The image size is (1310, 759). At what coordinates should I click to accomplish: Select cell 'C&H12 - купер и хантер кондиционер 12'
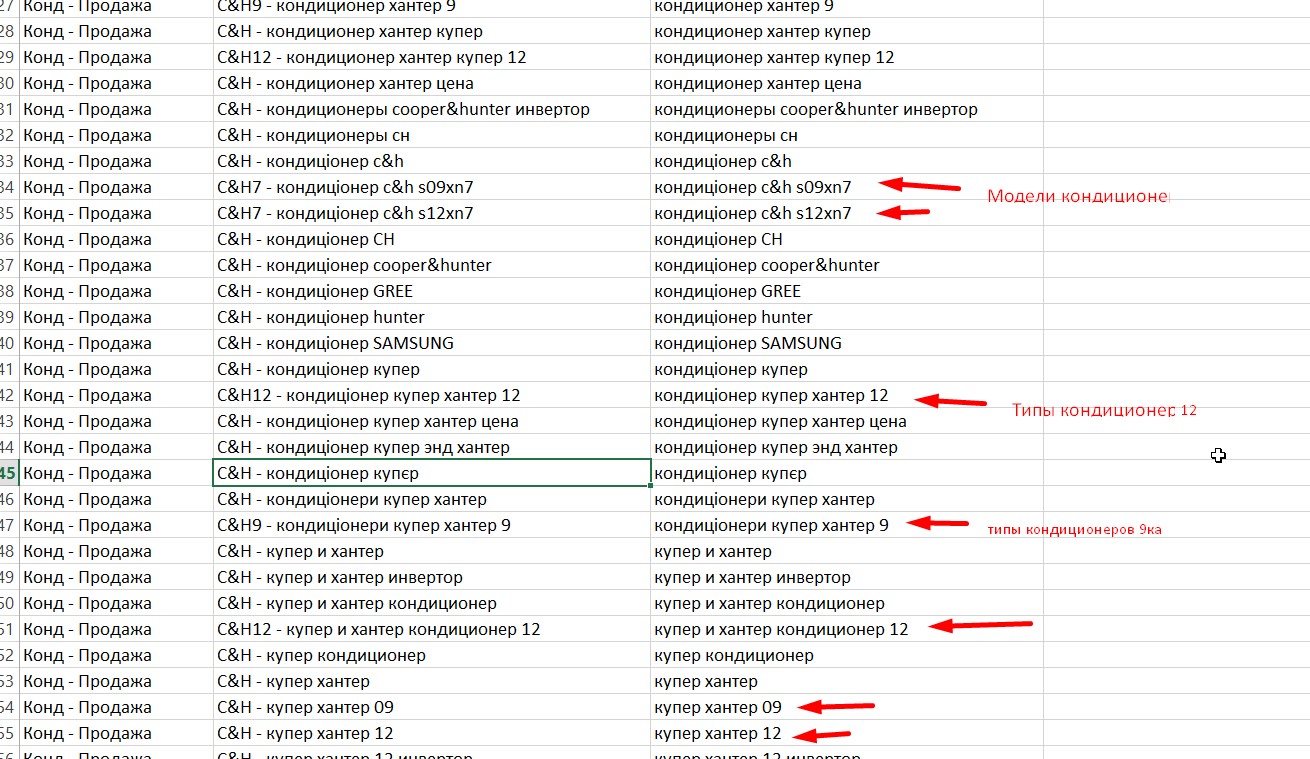(x=432, y=629)
